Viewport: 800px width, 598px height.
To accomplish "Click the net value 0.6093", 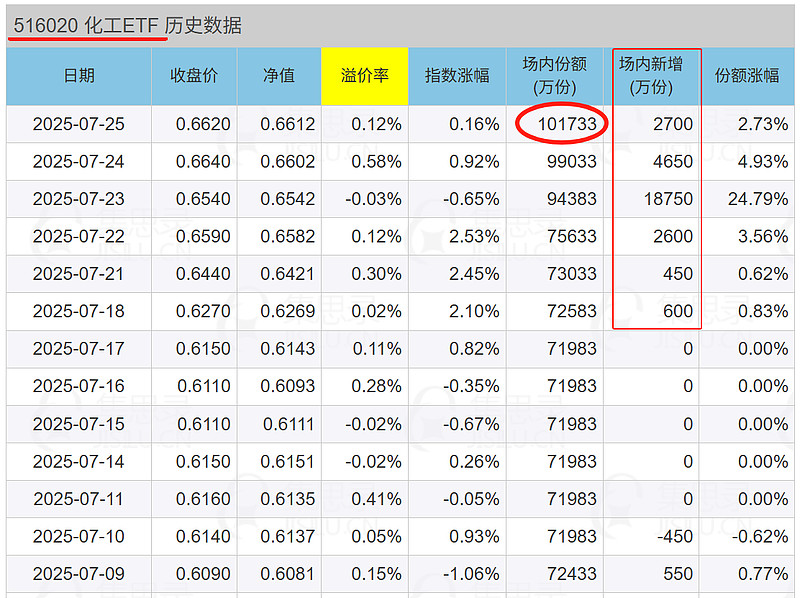I will click(x=288, y=386).
